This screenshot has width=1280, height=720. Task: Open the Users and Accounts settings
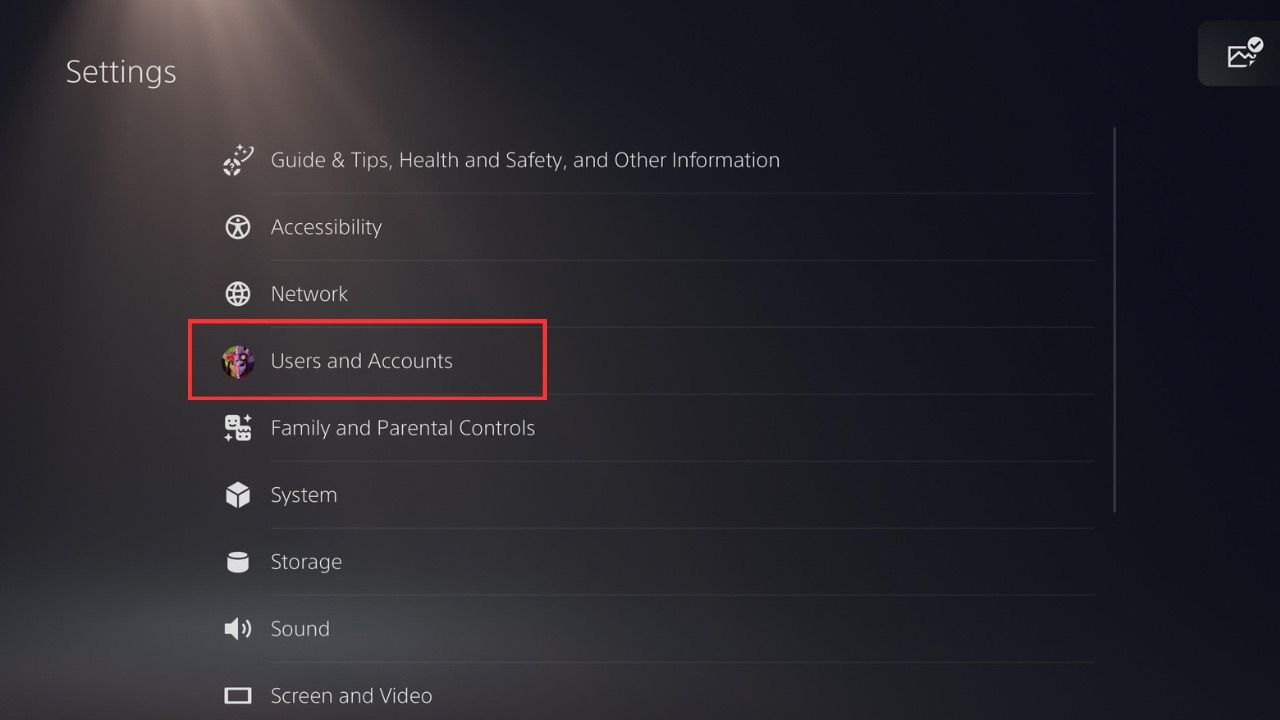pyautogui.click(x=362, y=361)
